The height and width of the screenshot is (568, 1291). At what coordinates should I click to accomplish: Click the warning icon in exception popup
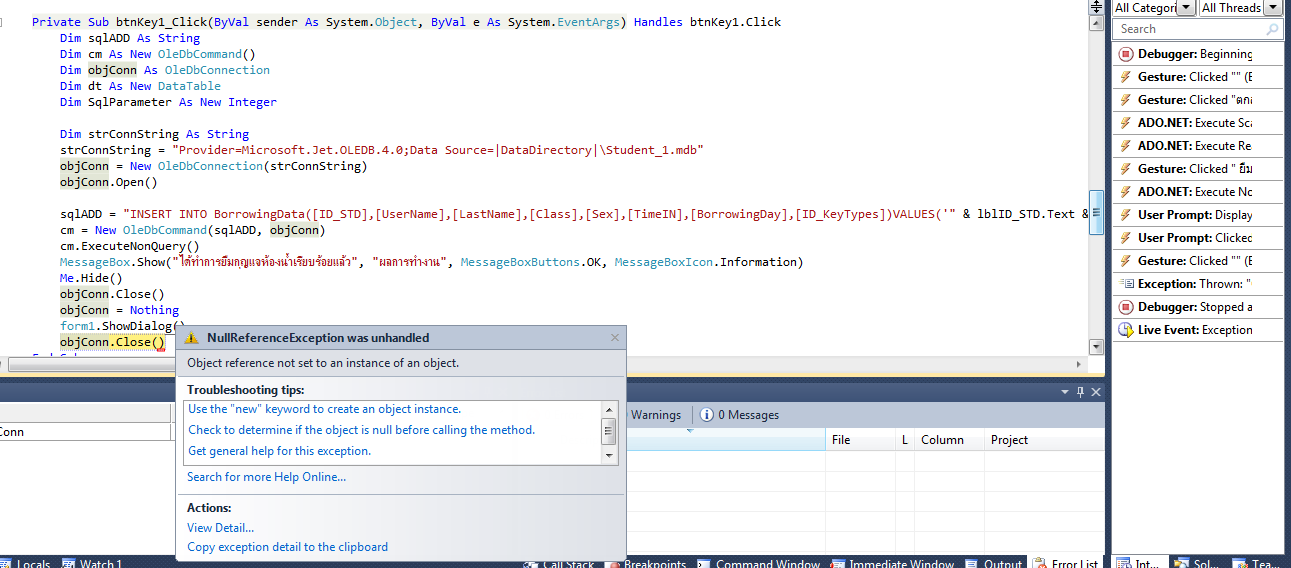tap(192, 338)
